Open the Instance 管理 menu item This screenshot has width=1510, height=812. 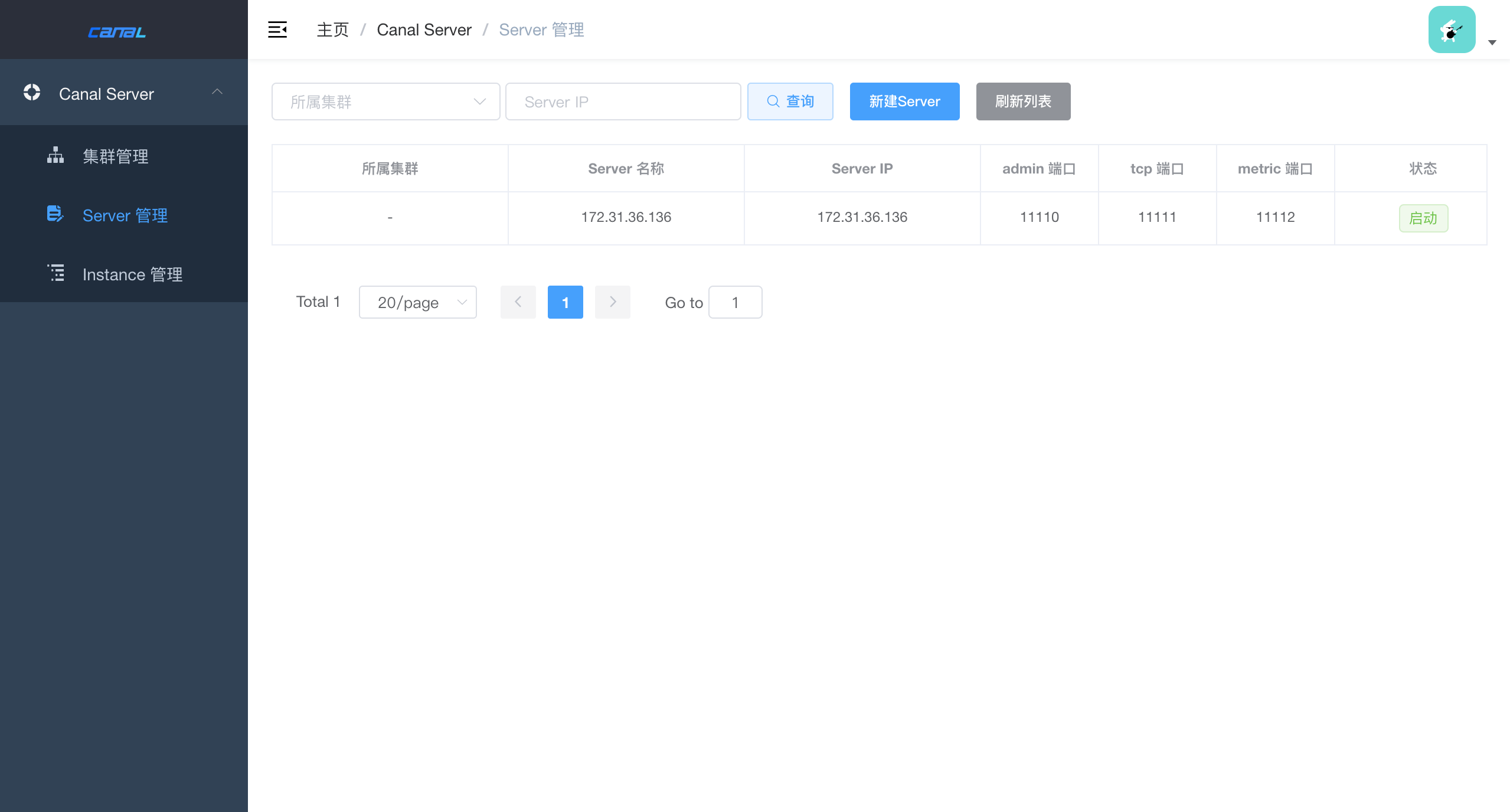(x=132, y=274)
